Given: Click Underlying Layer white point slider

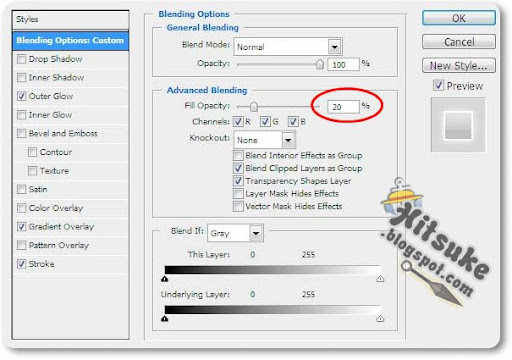Looking at the screenshot, I should click(380, 319).
